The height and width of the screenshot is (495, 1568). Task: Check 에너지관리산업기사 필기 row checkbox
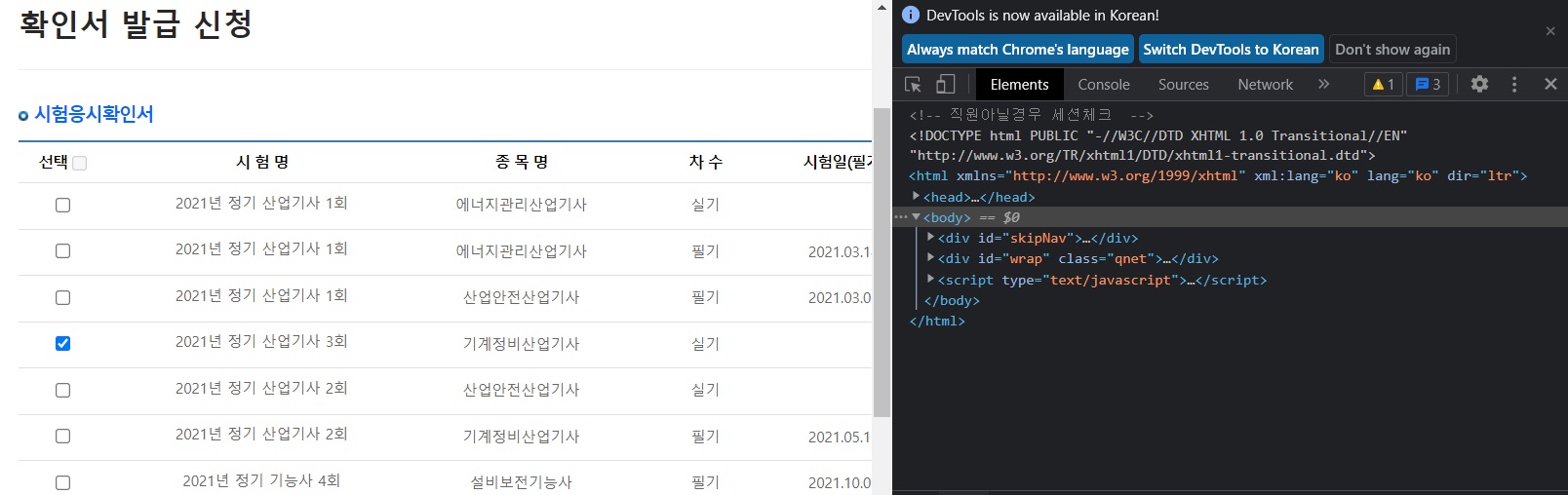click(x=63, y=251)
